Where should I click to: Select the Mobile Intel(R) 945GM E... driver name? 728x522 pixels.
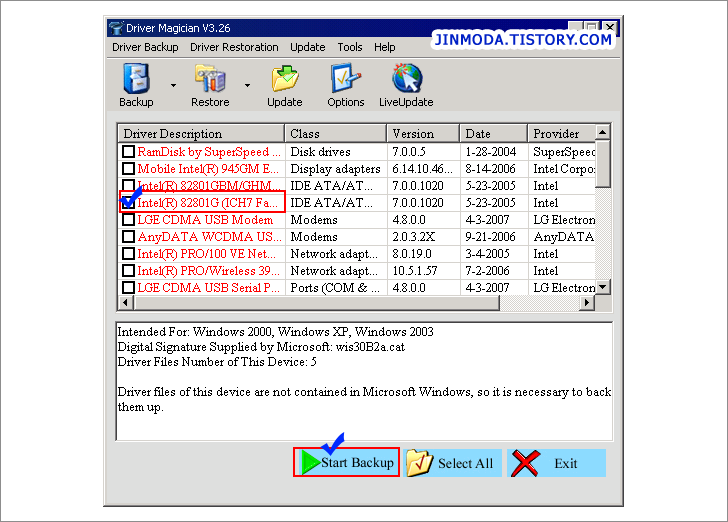pos(208,169)
